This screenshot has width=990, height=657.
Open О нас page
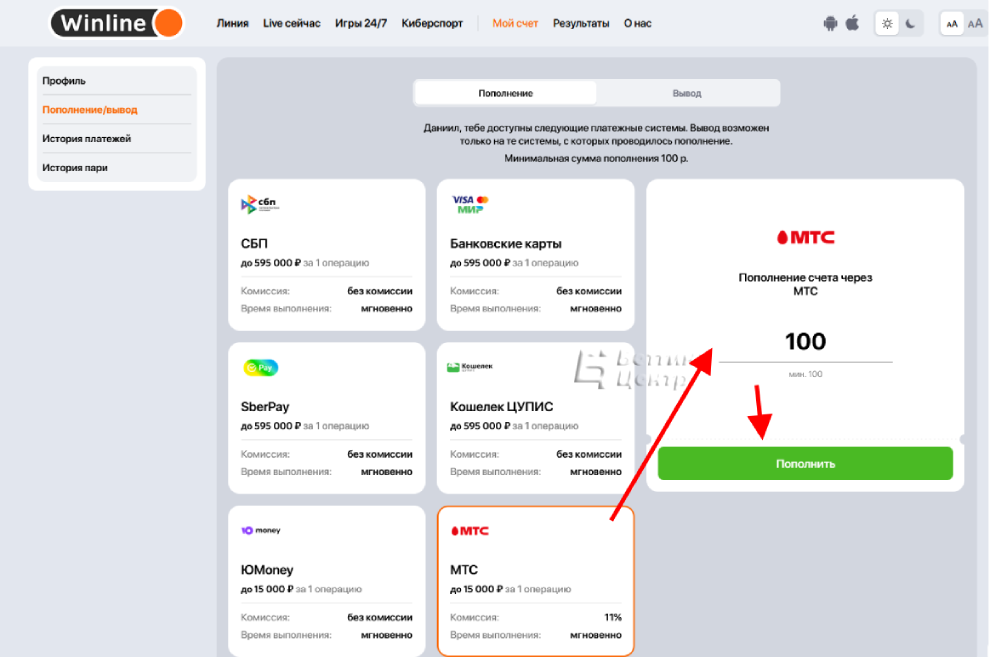(x=638, y=23)
